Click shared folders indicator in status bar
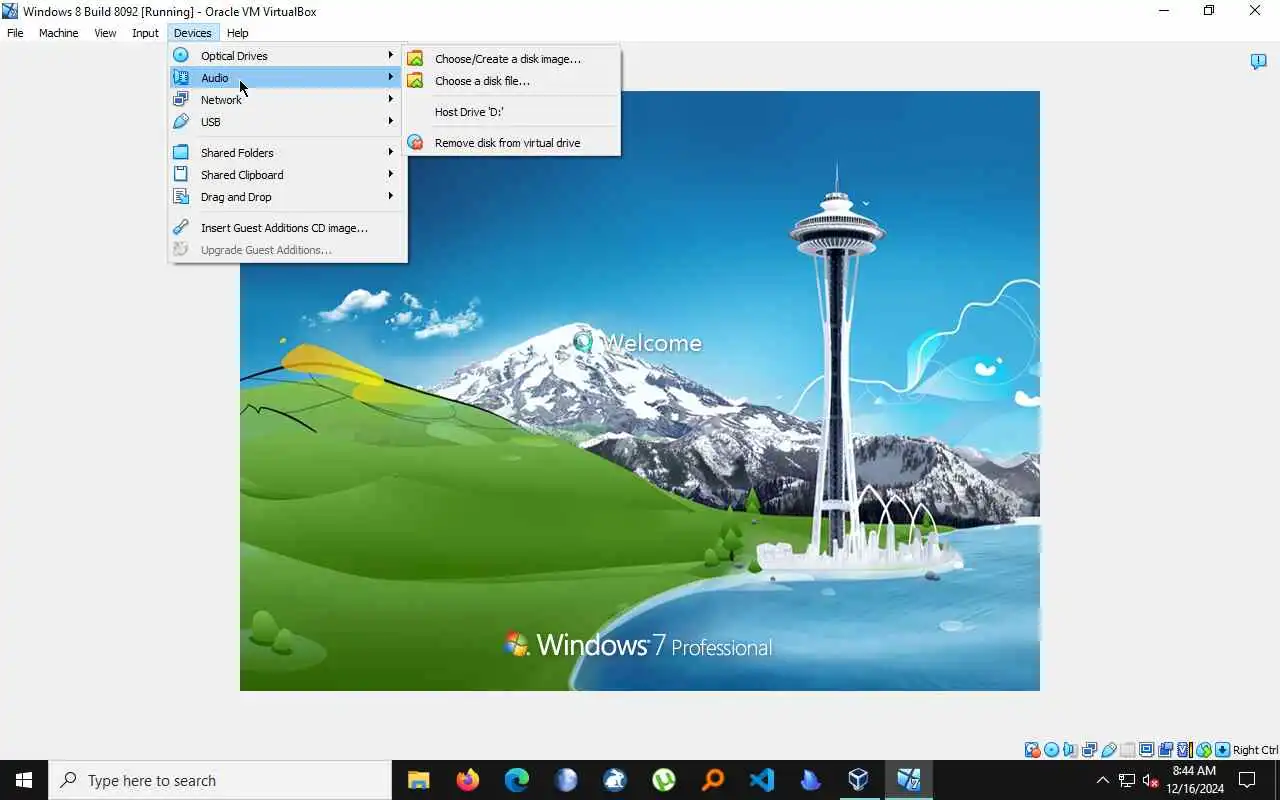The width and height of the screenshot is (1280, 800). pyautogui.click(x=1127, y=750)
